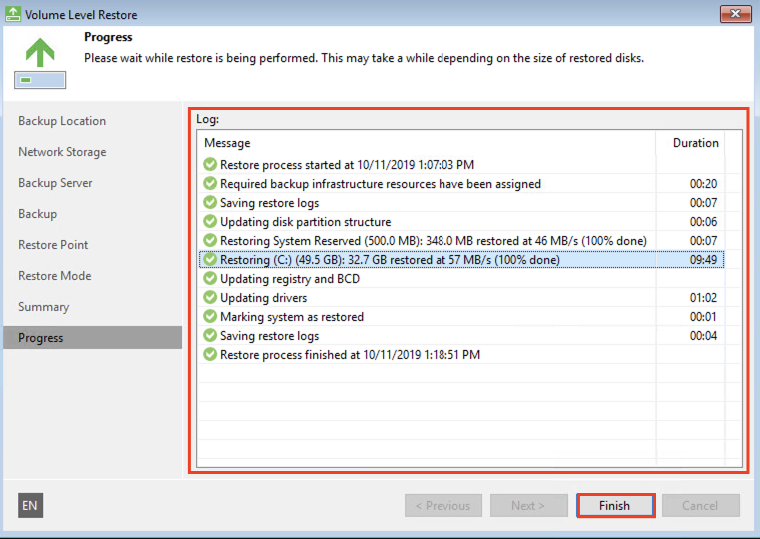Click checkmark icon next to Saving restore logs 00:07

point(210,203)
